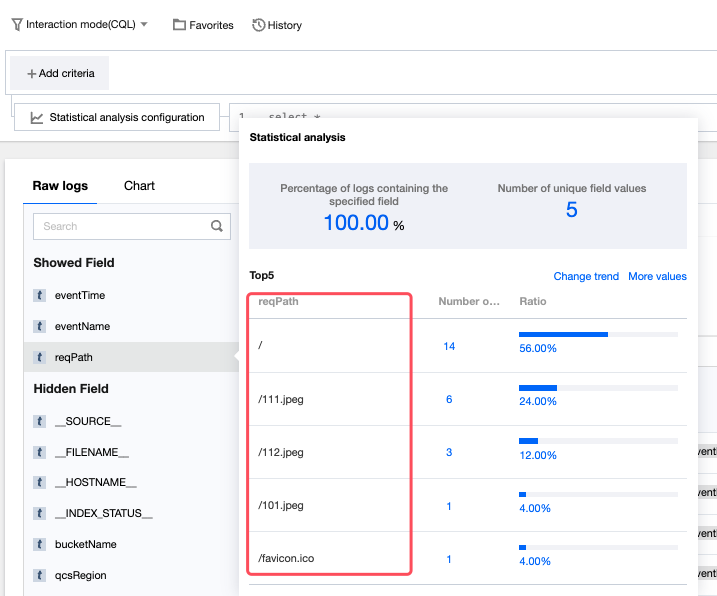This screenshot has width=717, height=596.
Task: Click the filter funnel icon beside Interaction mode
Action: coord(17,24)
